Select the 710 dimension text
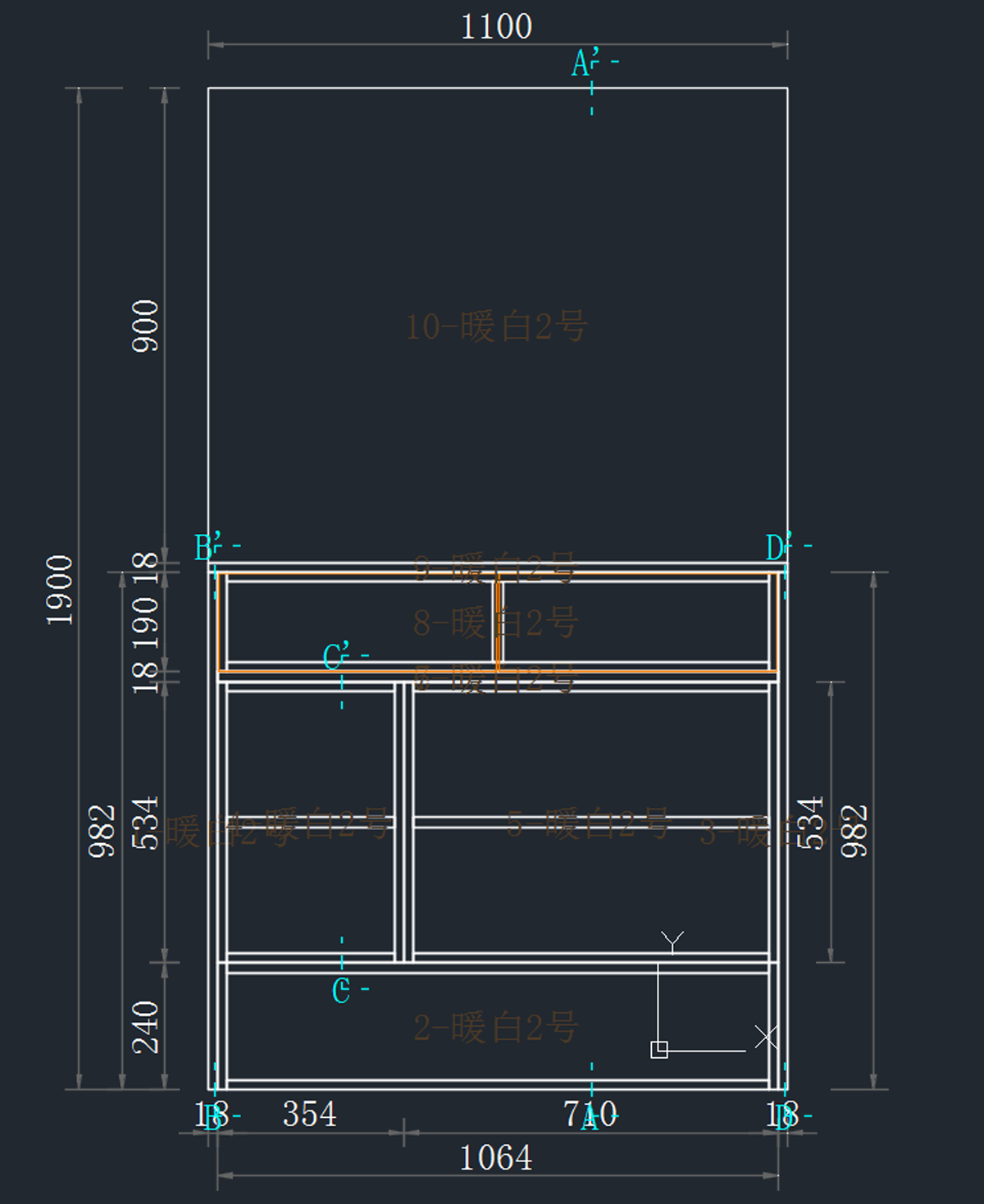This screenshot has height=1204, width=984. [x=590, y=1114]
